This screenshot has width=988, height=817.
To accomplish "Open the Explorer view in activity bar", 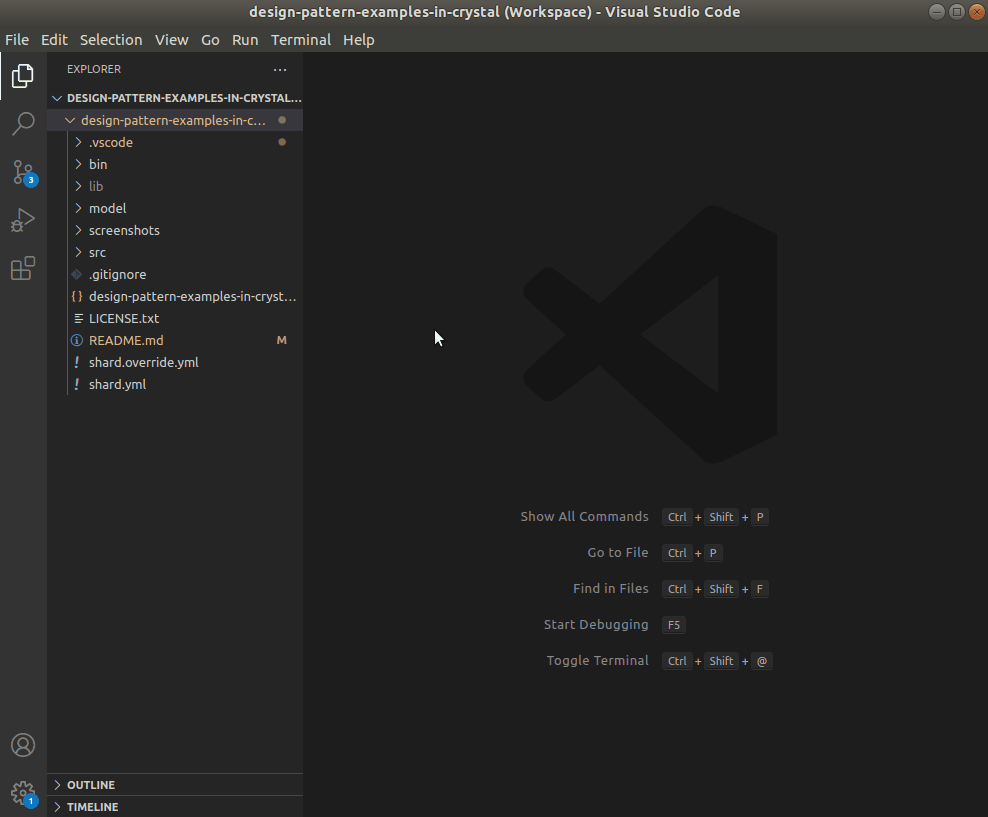I will click(x=23, y=76).
